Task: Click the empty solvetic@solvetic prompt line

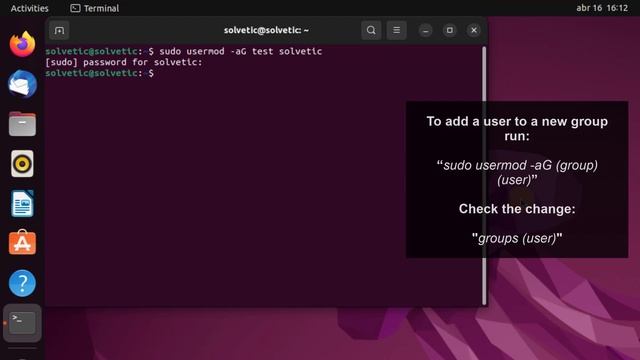Action: pyautogui.click(x=100, y=73)
